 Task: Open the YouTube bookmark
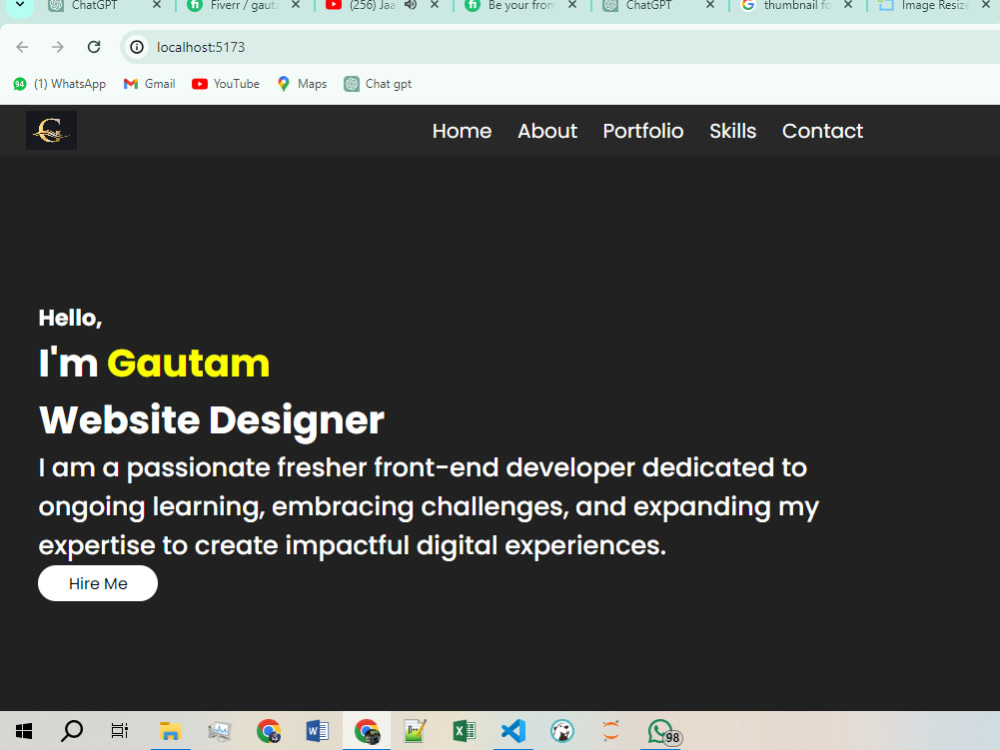[226, 84]
